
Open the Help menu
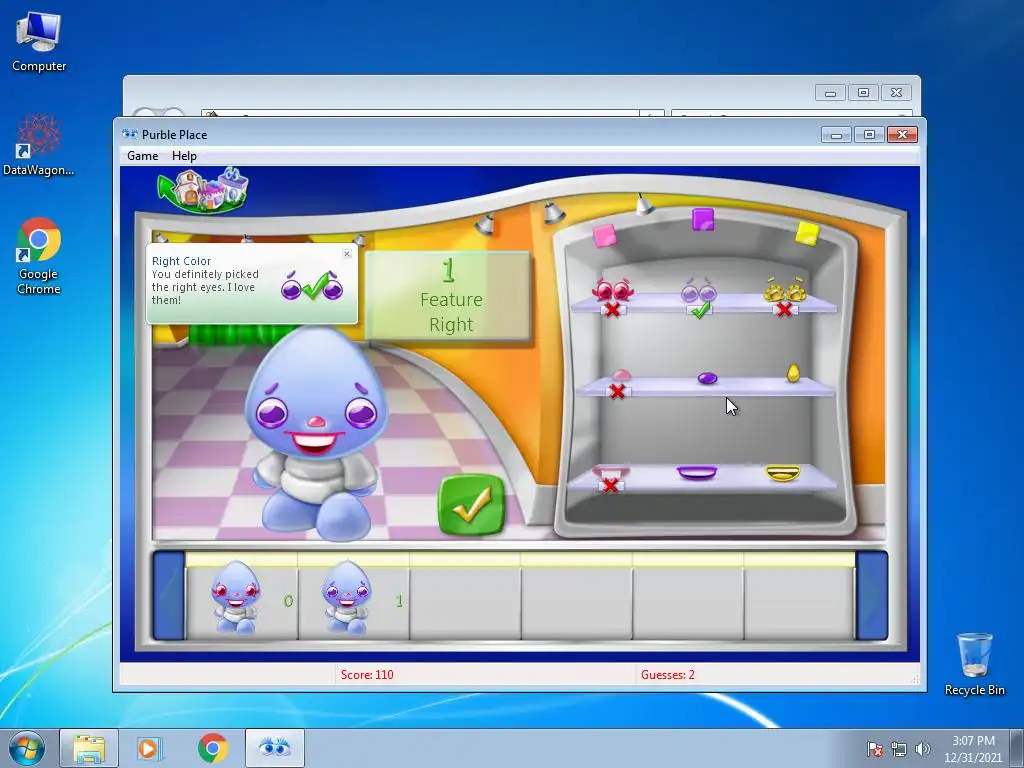pos(184,156)
